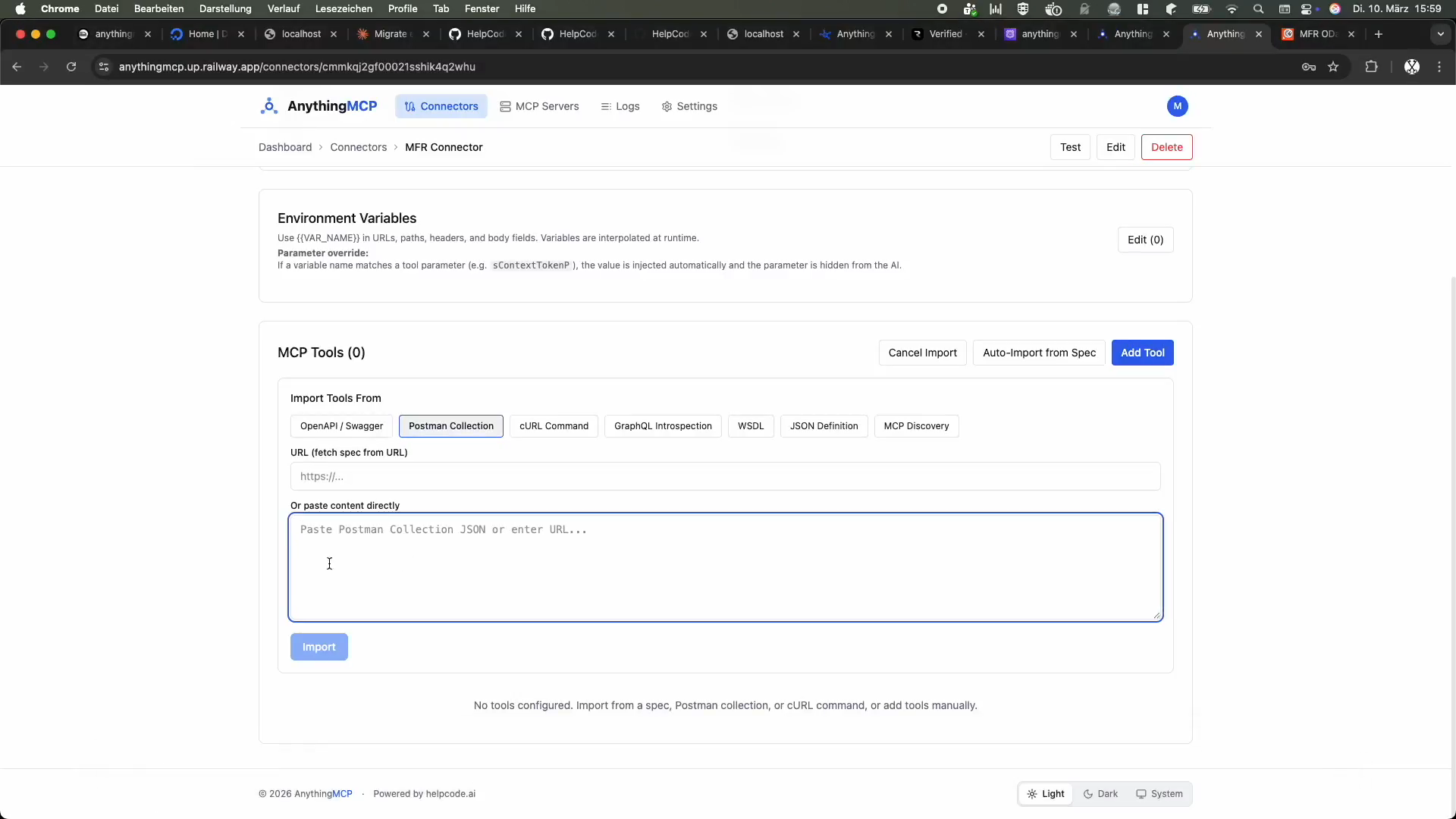Click the Wi-Fi status icon
The width and height of the screenshot is (1456, 819).
point(1232,9)
